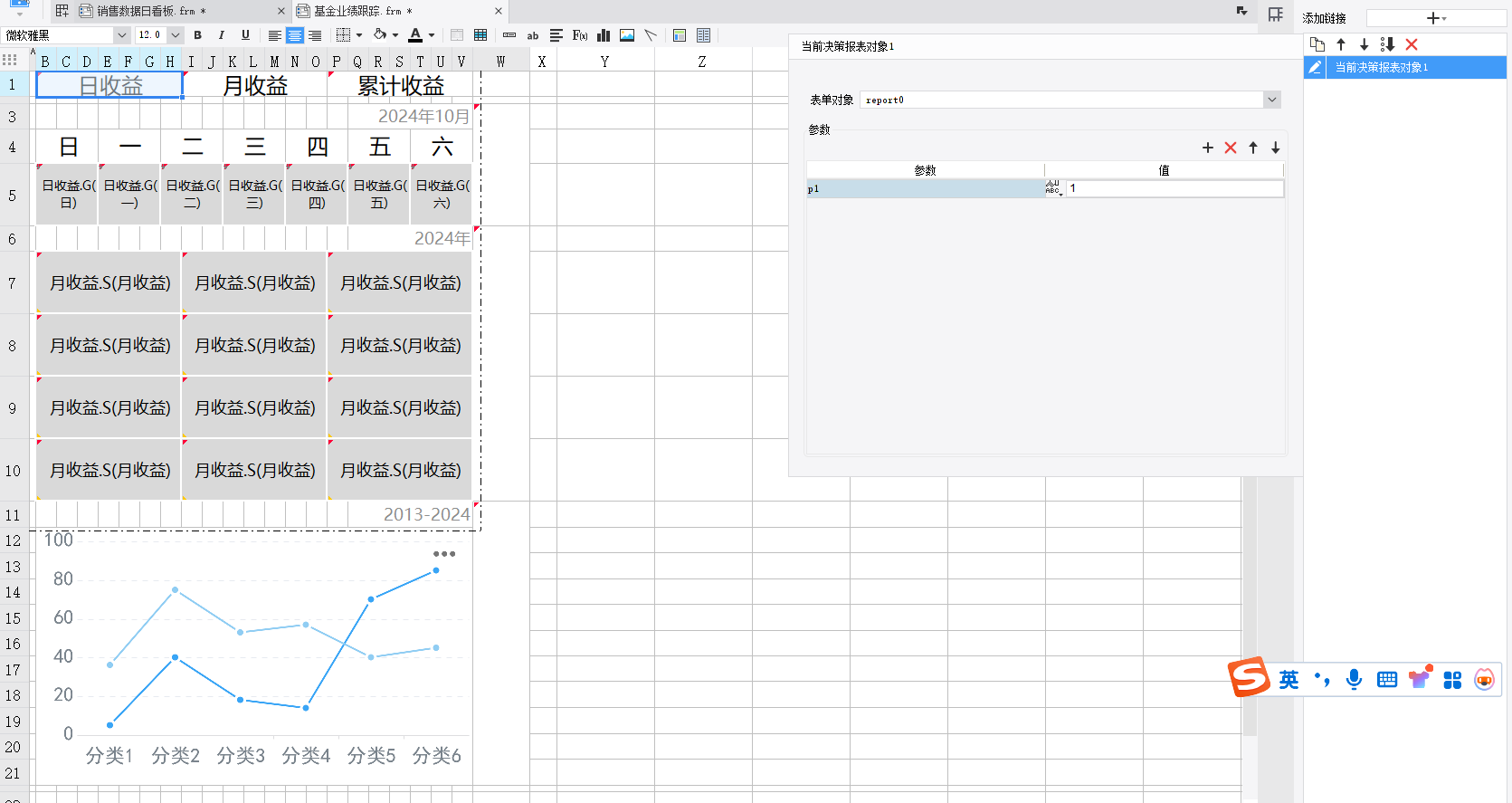Toggle underline formatting
Image resolution: width=1512 pixels, height=803 pixels.
(x=245, y=35)
